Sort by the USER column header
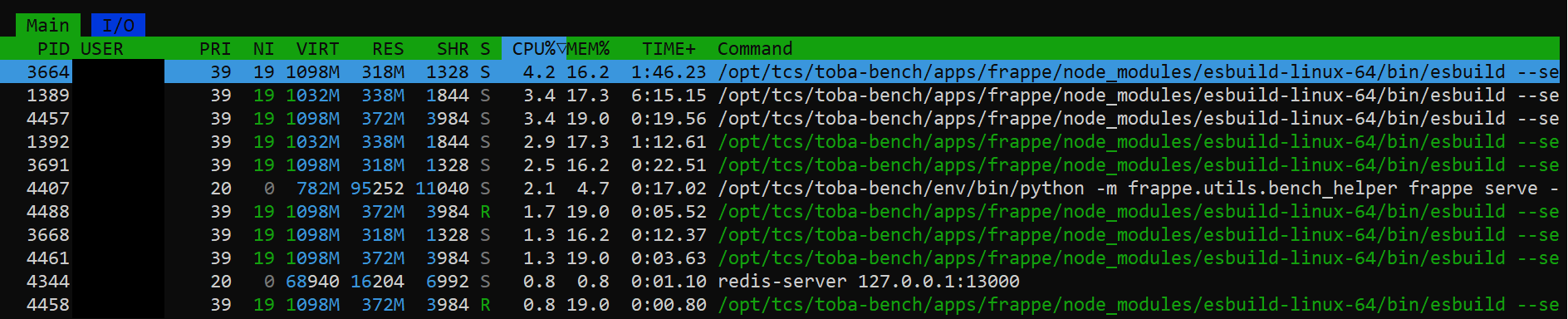This screenshot has height=319, width=1568. 102,48
